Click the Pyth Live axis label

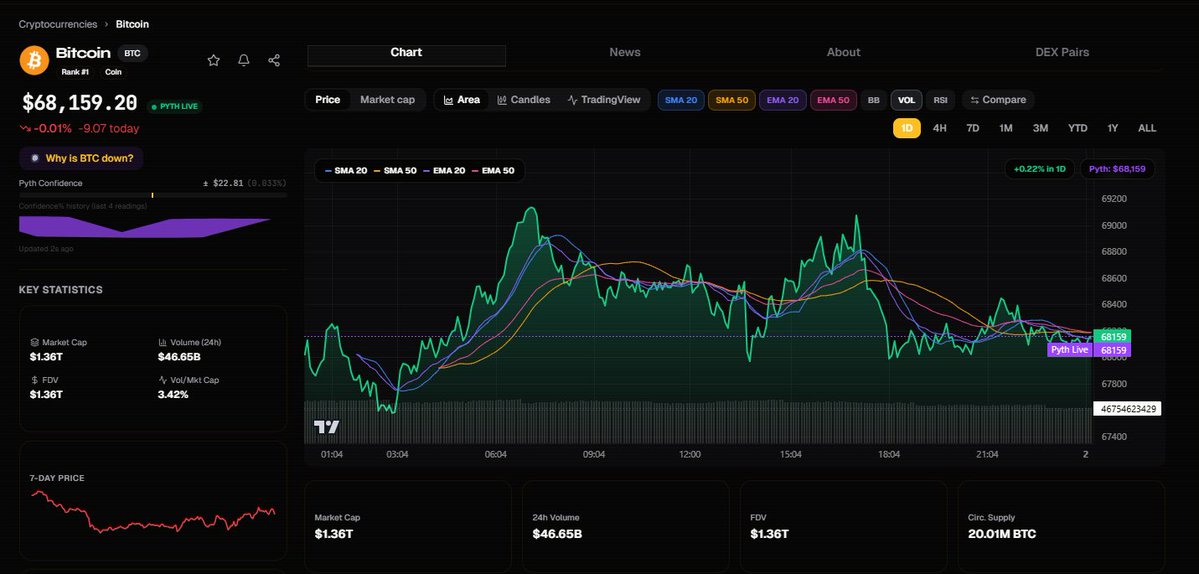(1069, 350)
